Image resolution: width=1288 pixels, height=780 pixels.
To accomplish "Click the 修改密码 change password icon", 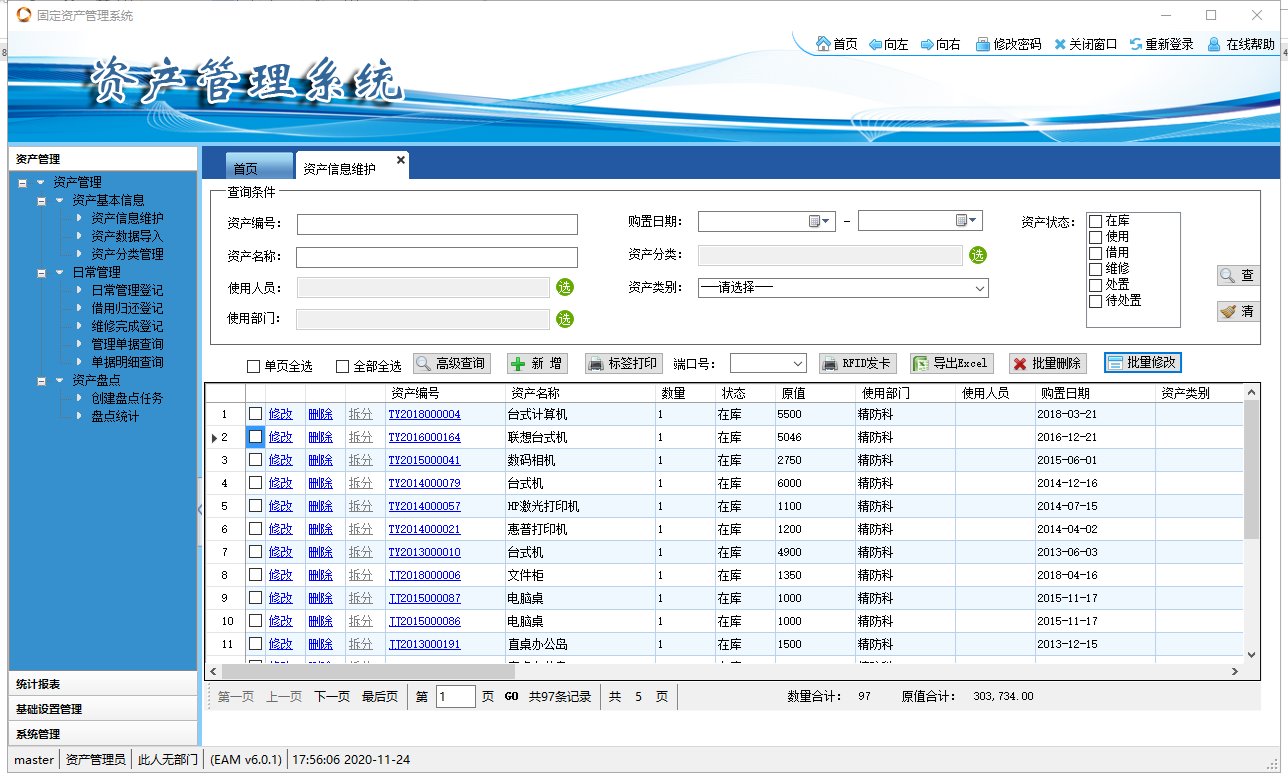I will 983,44.
